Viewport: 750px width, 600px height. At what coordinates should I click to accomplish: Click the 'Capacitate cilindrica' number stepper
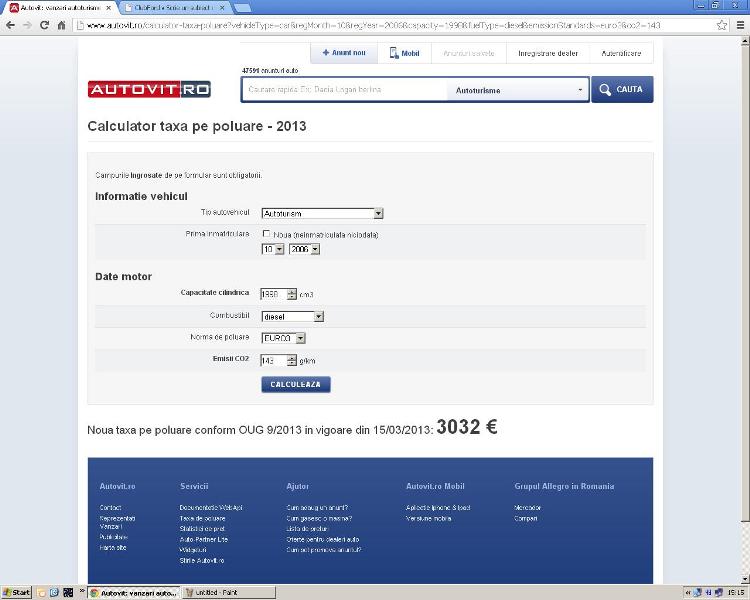click(x=291, y=294)
